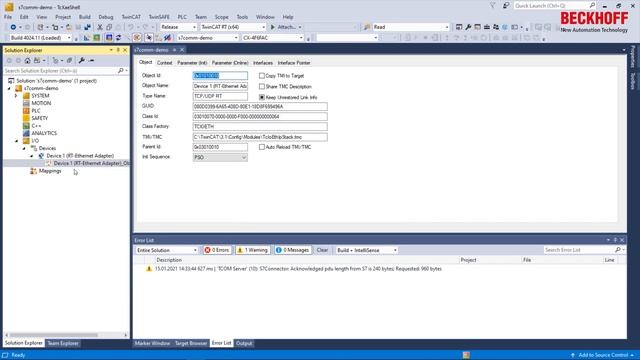
Task: Open the Target Browser tab
Action: pyautogui.click(x=191, y=343)
